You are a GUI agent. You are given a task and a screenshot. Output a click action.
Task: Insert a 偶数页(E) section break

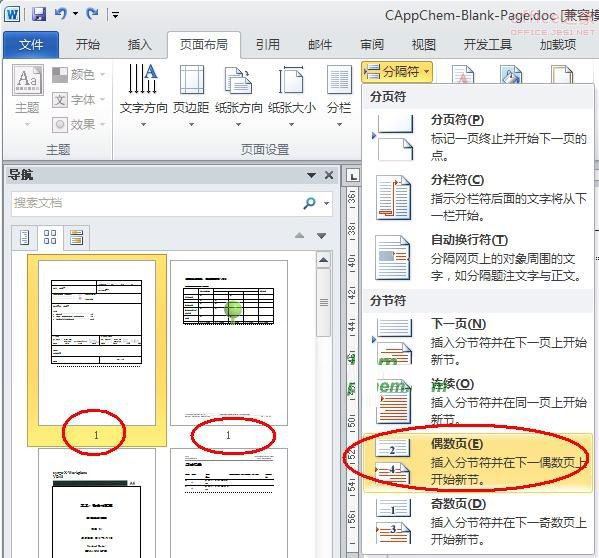478,462
